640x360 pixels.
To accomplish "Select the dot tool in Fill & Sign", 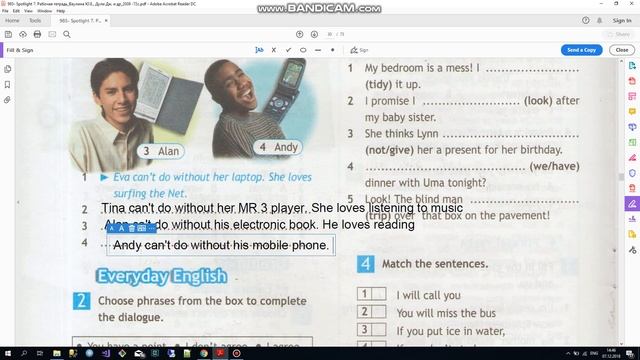I will [333, 50].
